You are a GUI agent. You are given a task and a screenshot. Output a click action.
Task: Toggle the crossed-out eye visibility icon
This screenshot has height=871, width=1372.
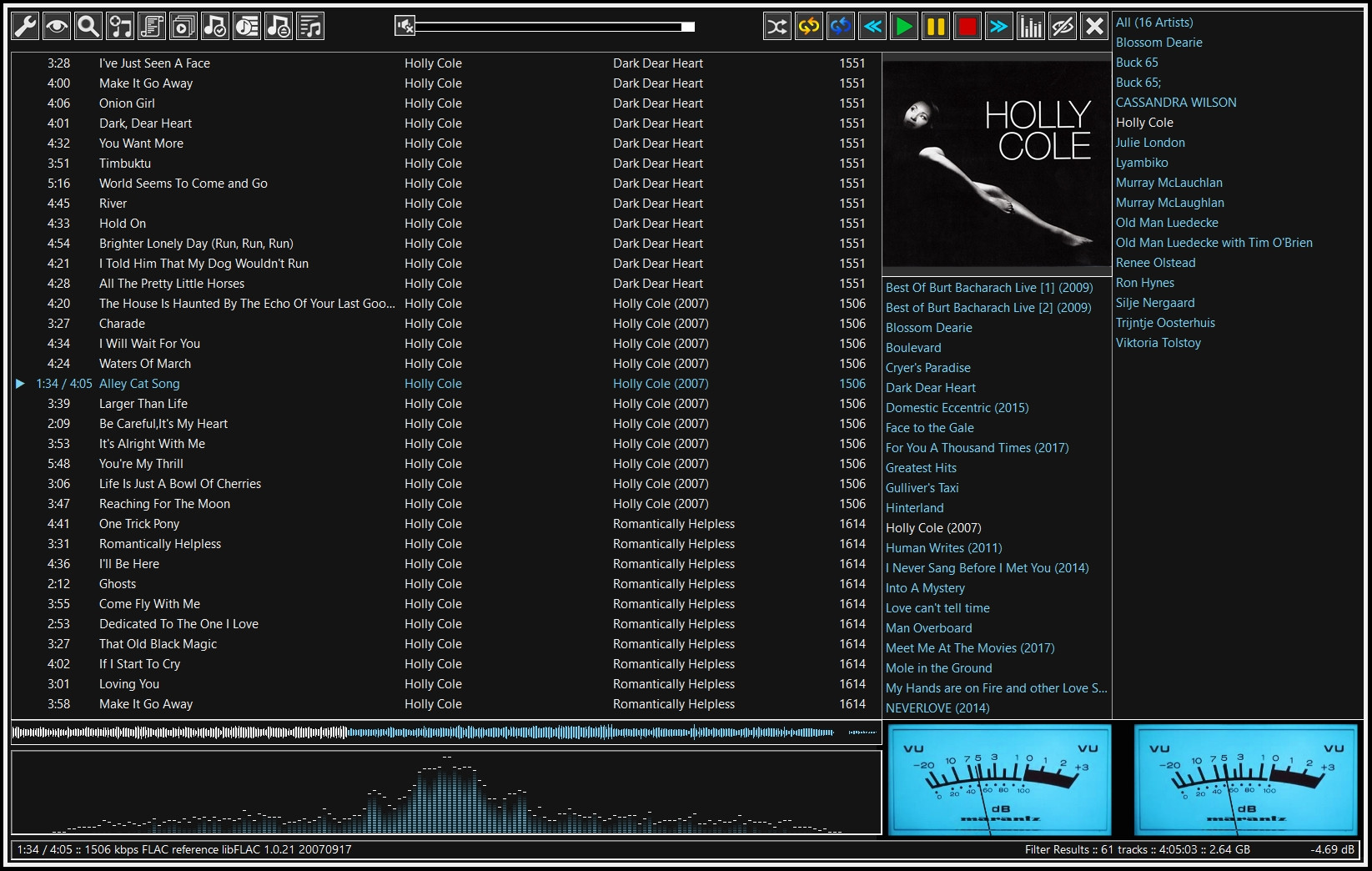(x=1063, y=27)
